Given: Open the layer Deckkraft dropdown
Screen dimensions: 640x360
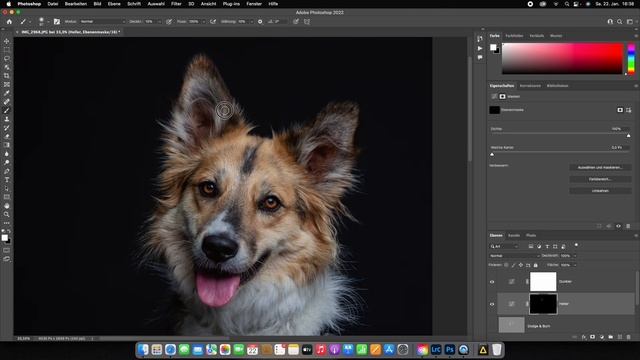Looking at the screenshot, I should click(x=575, y=256).
